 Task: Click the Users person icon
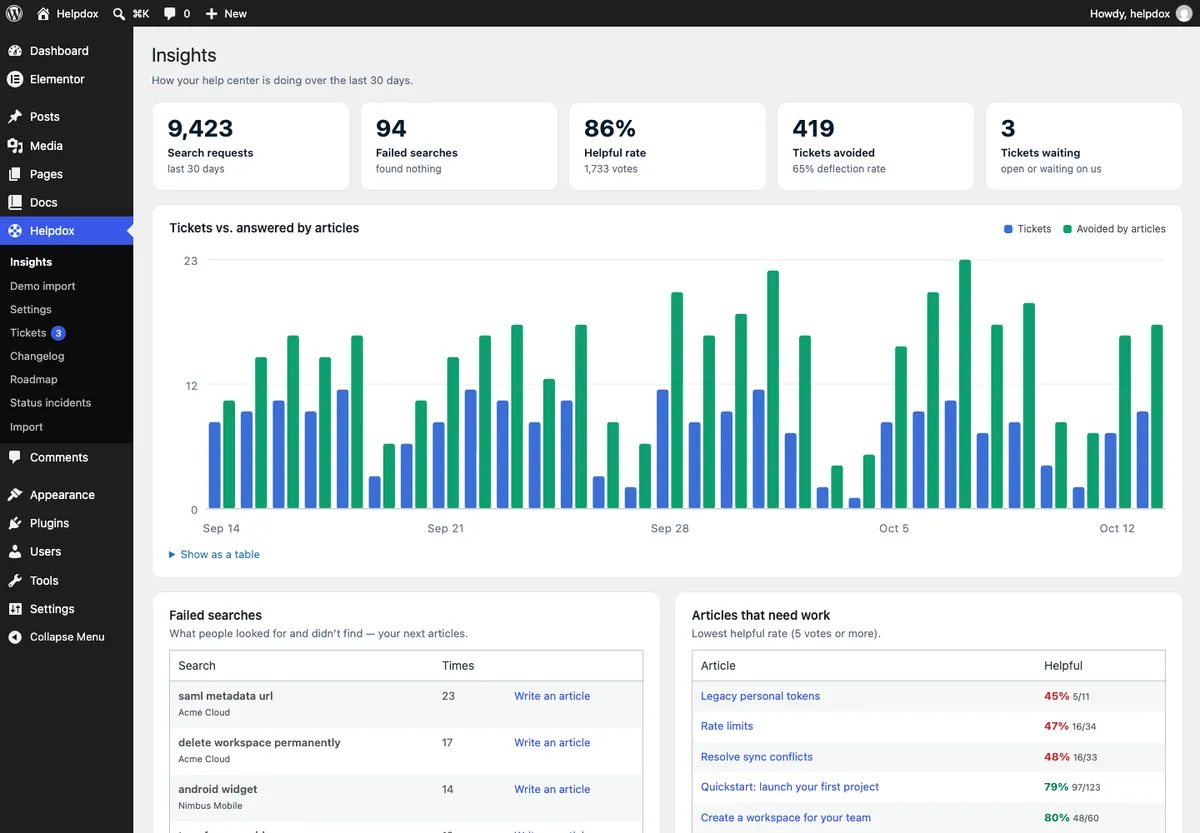[15, 552]
